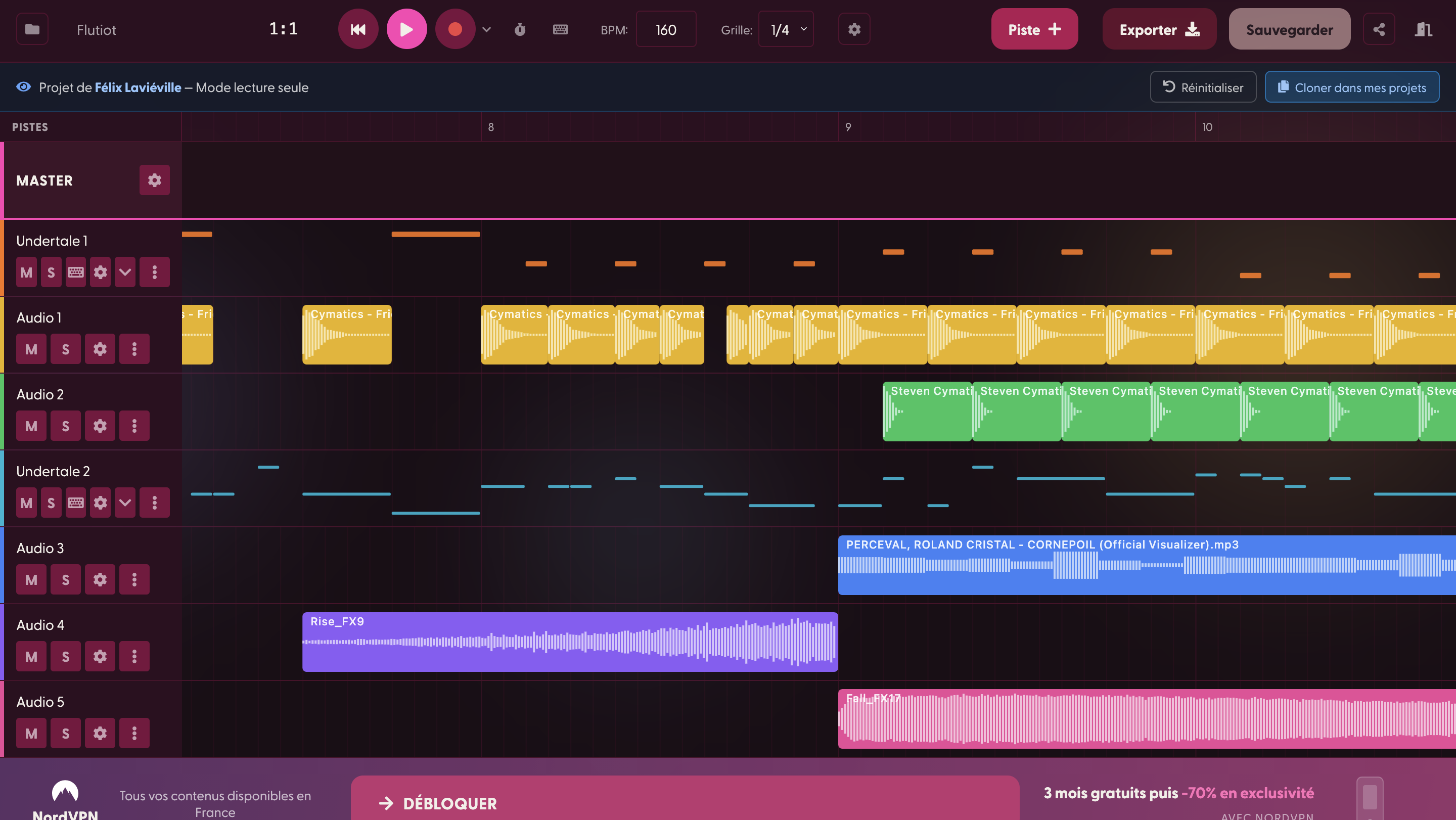Expand the Undertale 2 chevron
The height and width of the screenshot is (820, 1456).
pos(125,503)
